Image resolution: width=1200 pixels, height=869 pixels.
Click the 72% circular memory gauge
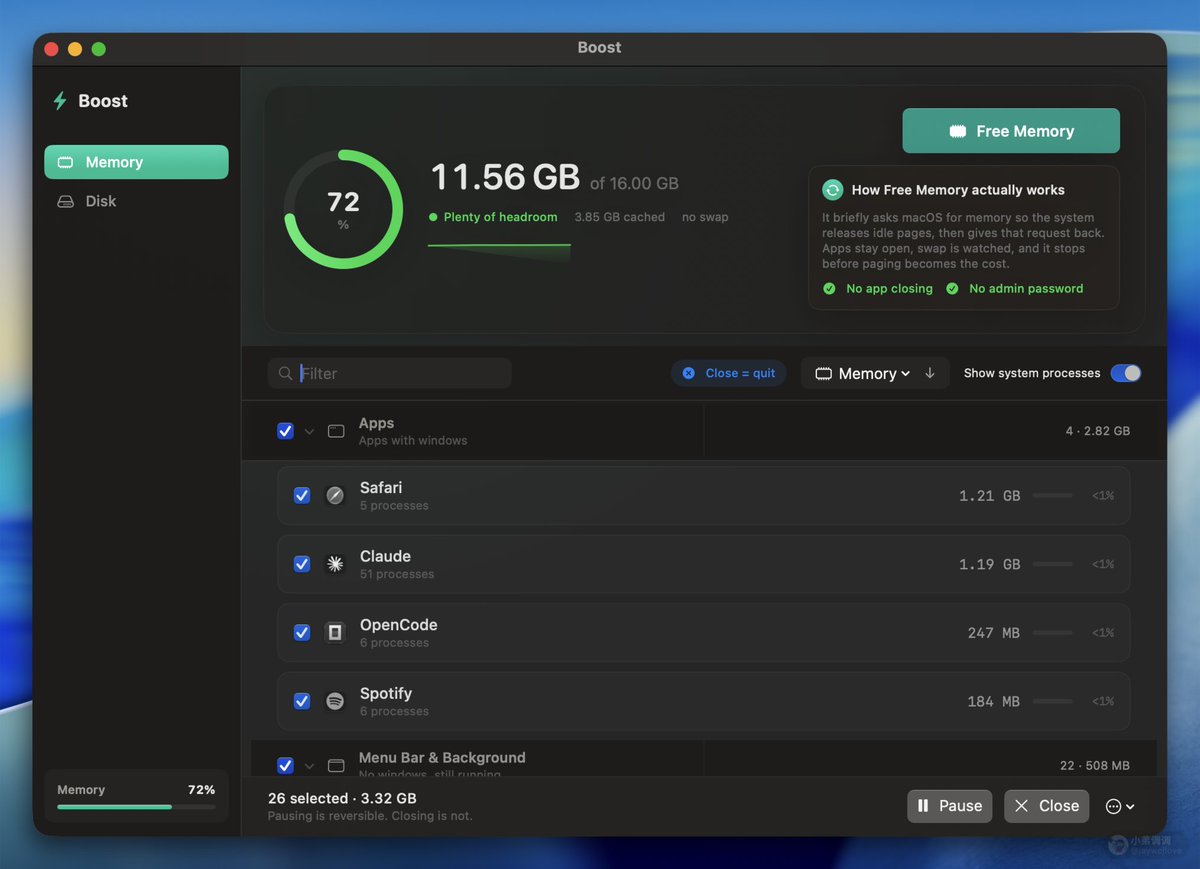[x=343, y=209]
